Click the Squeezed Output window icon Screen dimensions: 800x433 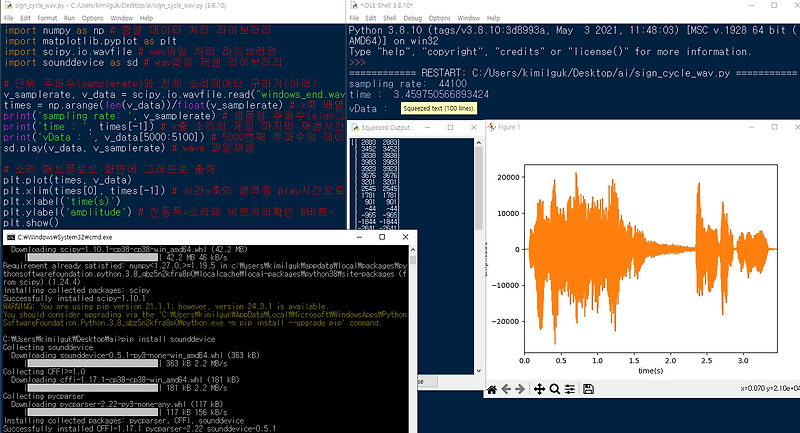tap(355, 128)
